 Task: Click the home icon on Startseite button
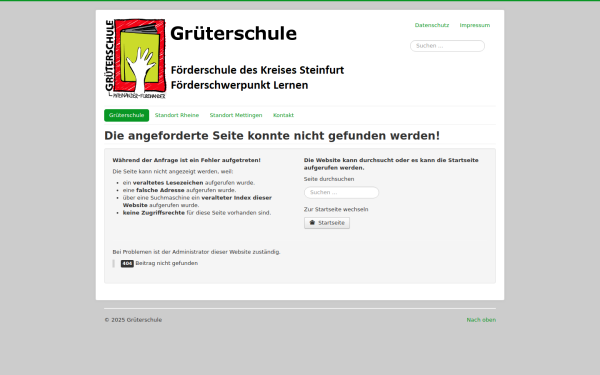(x=312, y=223)
